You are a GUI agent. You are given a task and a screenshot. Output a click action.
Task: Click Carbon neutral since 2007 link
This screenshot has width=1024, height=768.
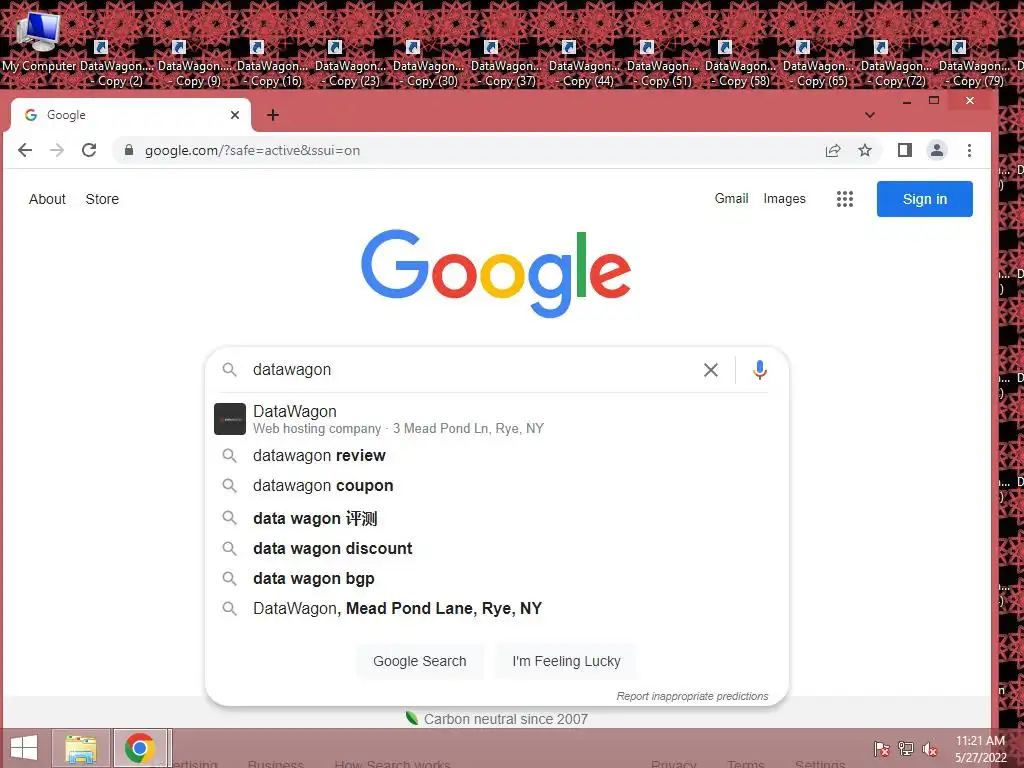pos(505,719)
